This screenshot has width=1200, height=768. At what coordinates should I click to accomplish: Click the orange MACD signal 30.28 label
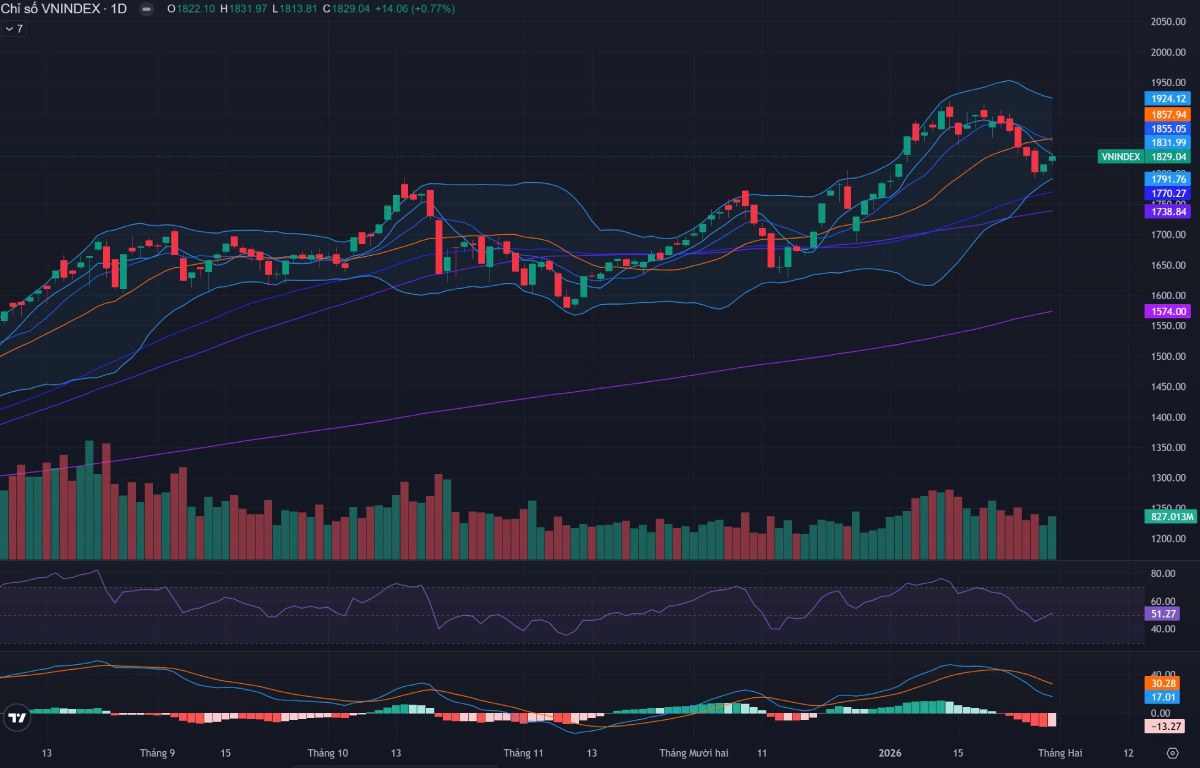[1164, 684]
